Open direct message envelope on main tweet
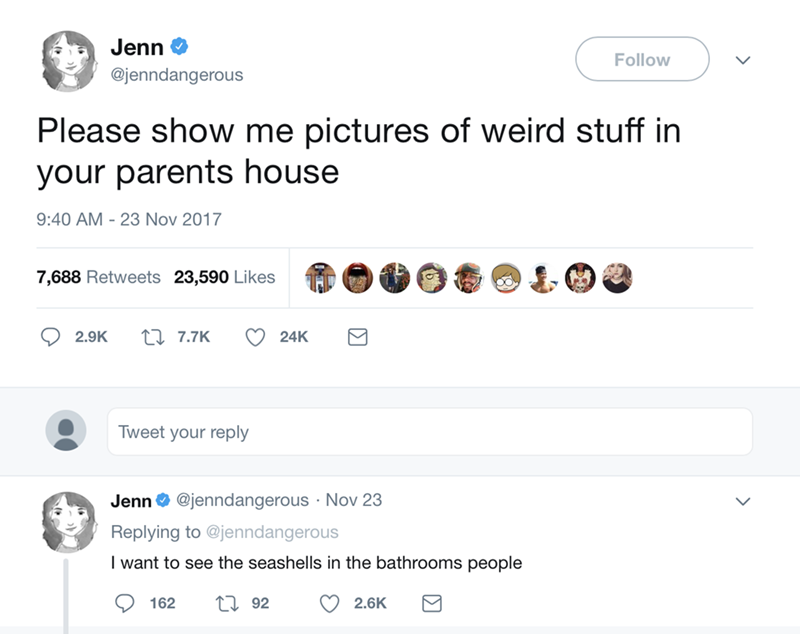Image resolution: width=800 pixels, height=634 pixels. coord(355,338)
